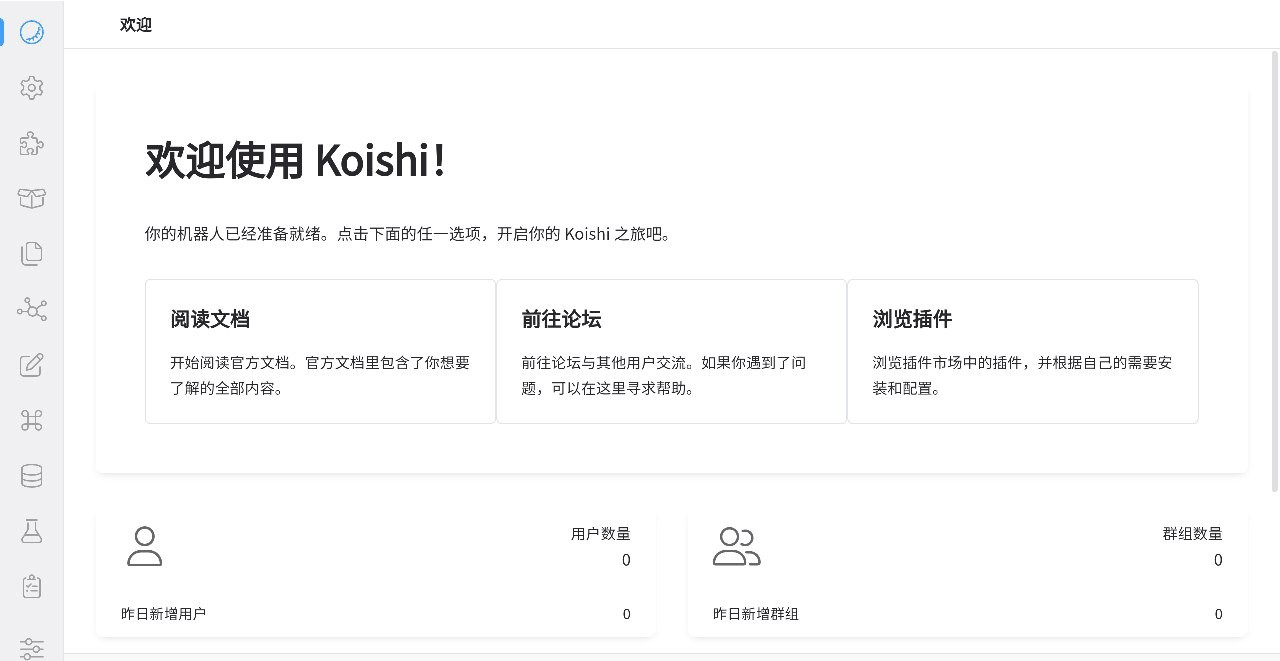Click the vertical scrollbar on right edge

(1274, 270)
